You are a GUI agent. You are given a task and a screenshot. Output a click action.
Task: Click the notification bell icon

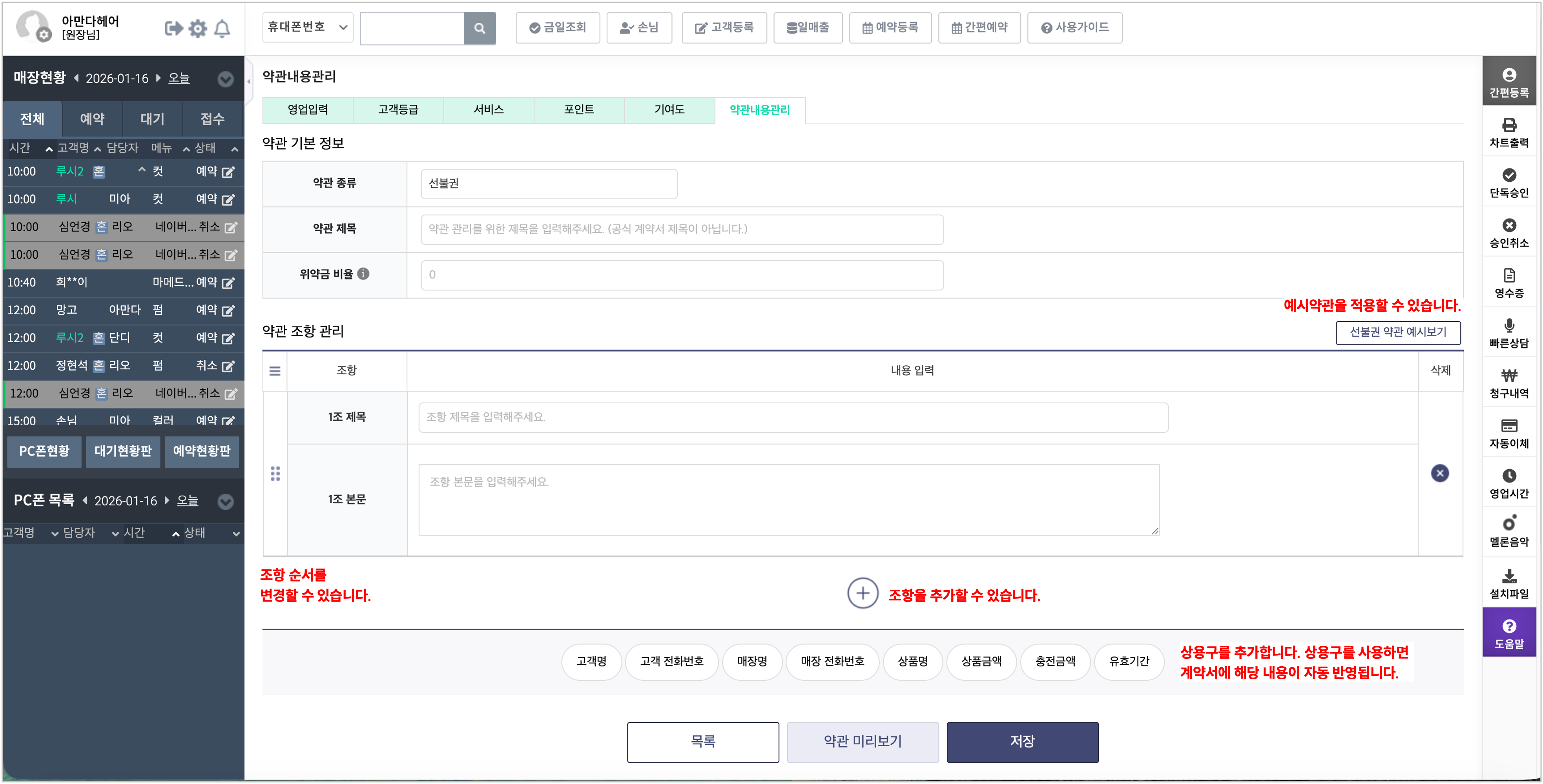pos(222,28)
